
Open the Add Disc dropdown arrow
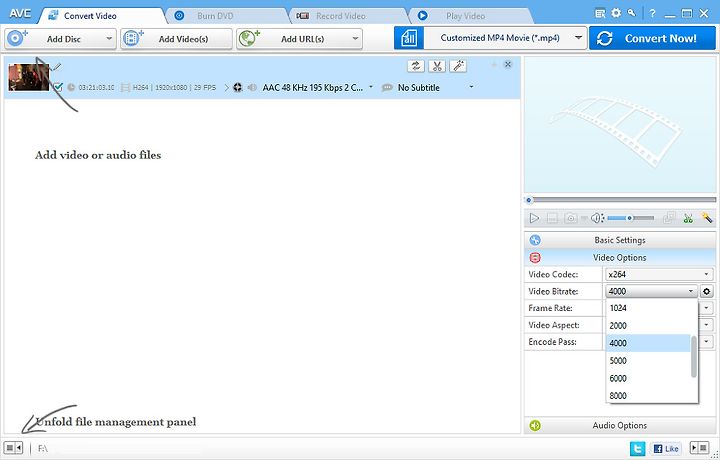pyautogui.click(x=109, y=39)
